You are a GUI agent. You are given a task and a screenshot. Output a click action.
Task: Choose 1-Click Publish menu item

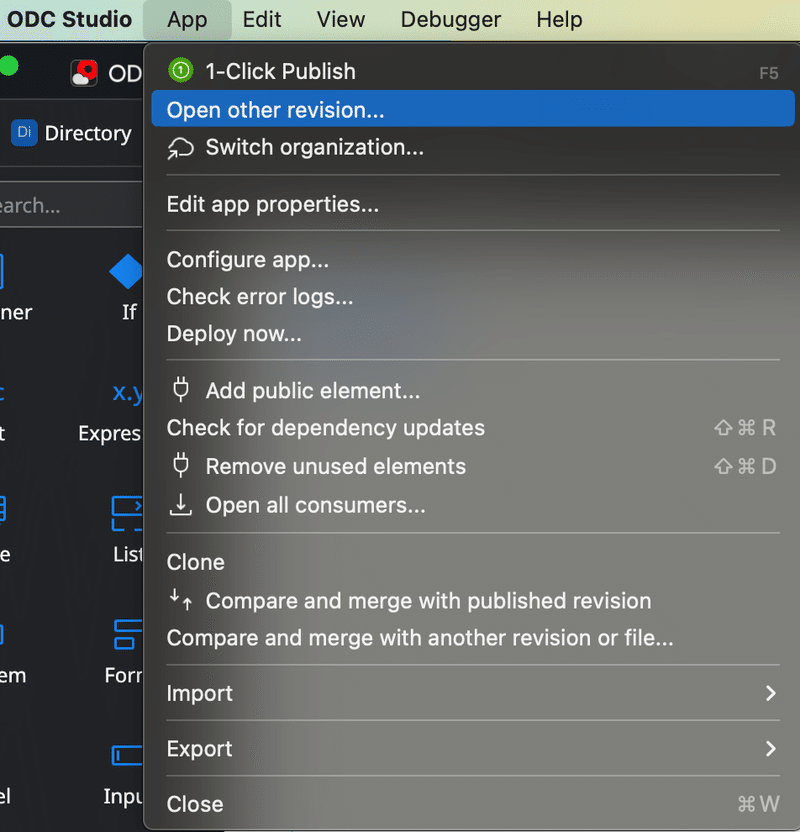(x=473, y=71)
